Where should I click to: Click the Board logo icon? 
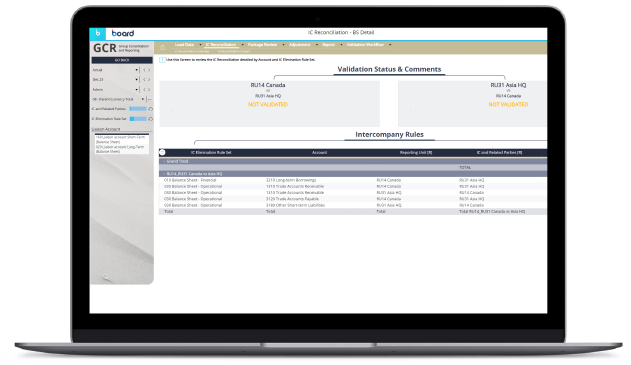tap(97, 33)
